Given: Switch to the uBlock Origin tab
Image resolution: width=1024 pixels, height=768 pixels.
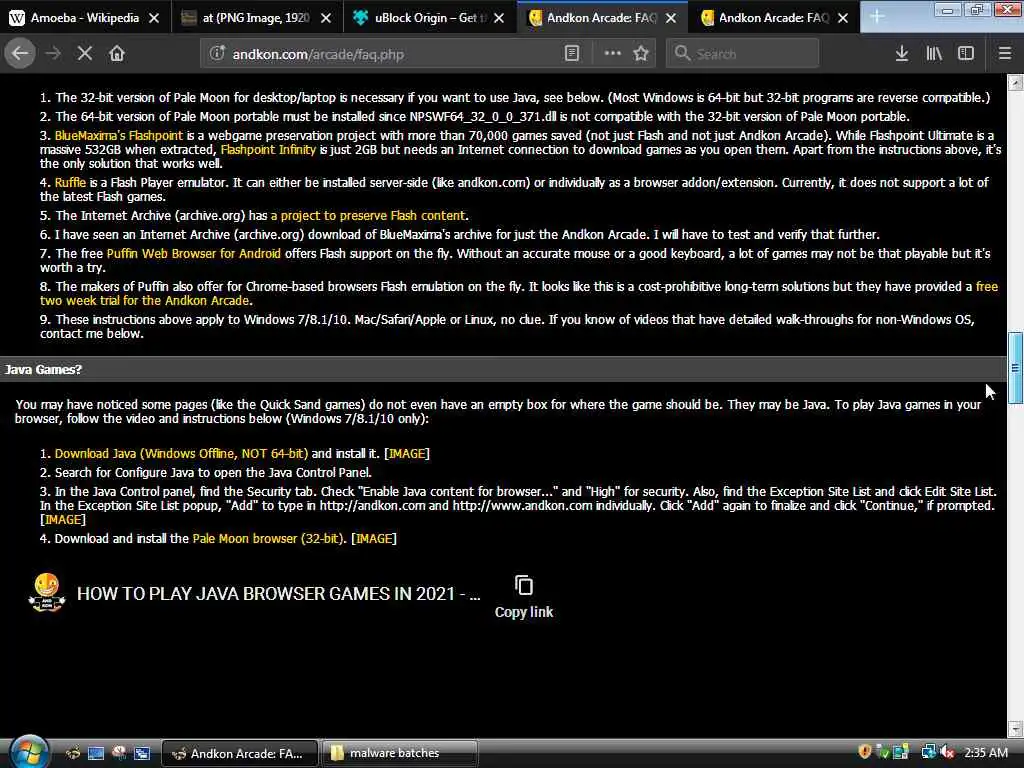Looking at the screenshot, I should pos(429,18).
